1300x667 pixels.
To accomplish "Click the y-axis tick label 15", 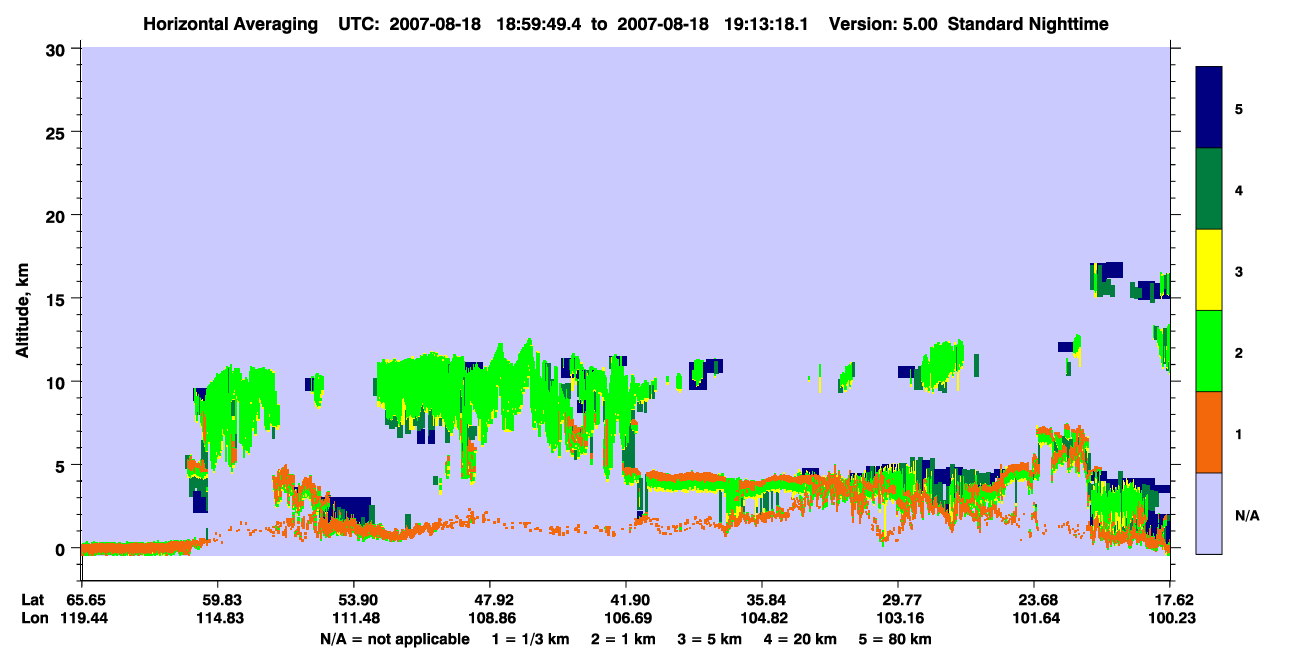I will 58,299.
